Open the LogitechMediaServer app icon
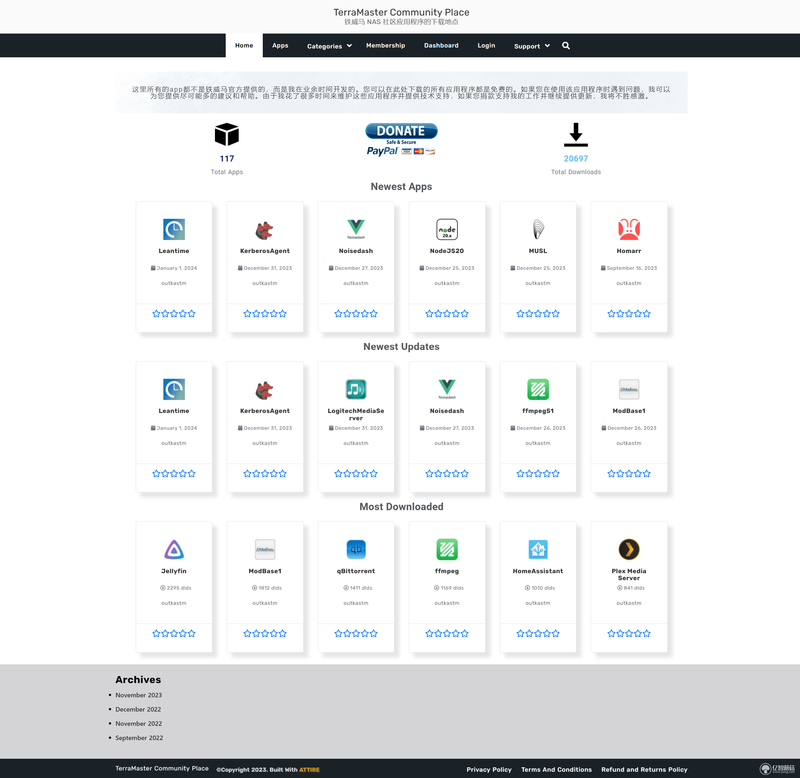 (356, 389)
